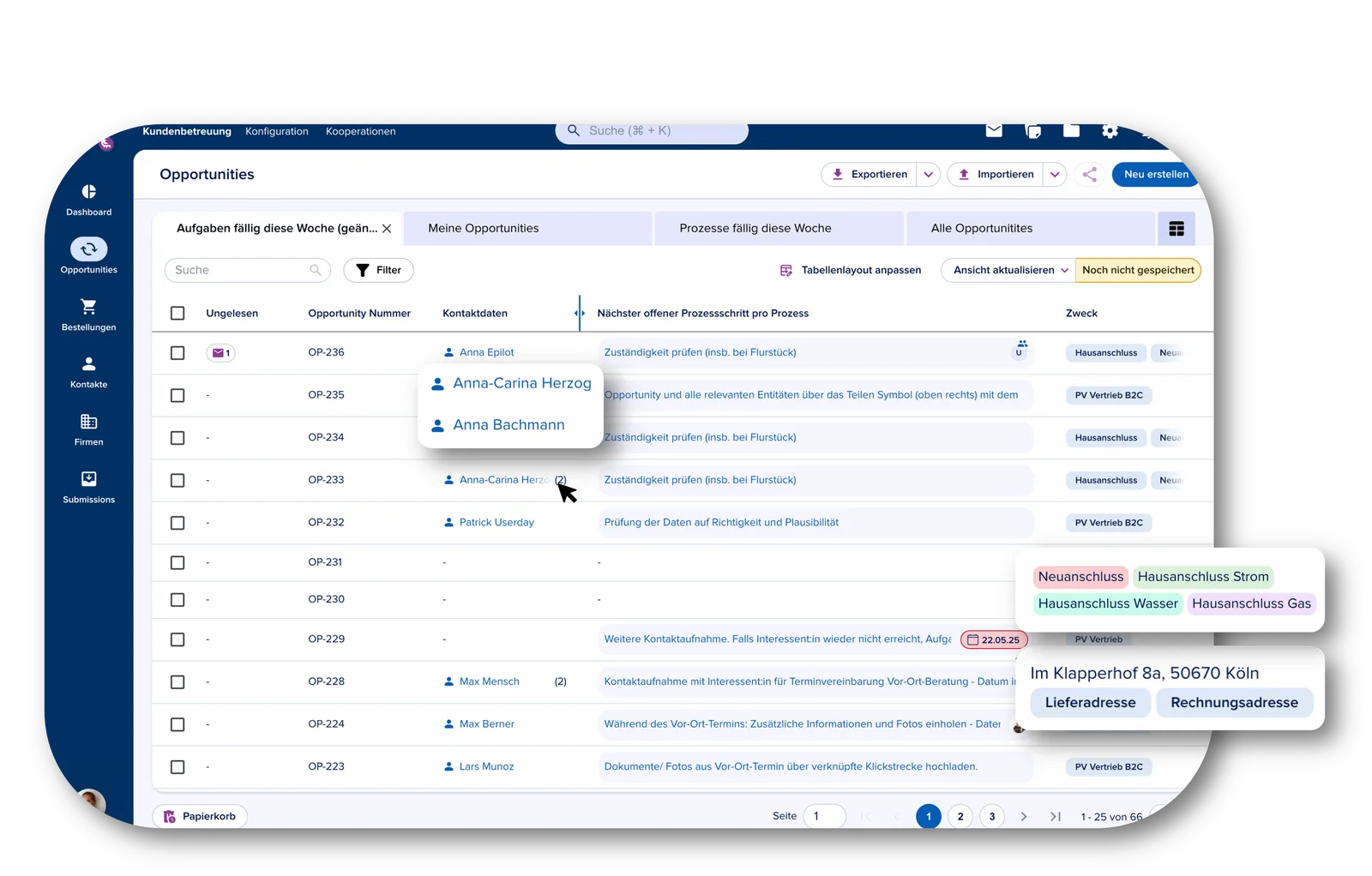Click the Lieferadresse tag
The image size is (1372, 876).
point(1090,703)
